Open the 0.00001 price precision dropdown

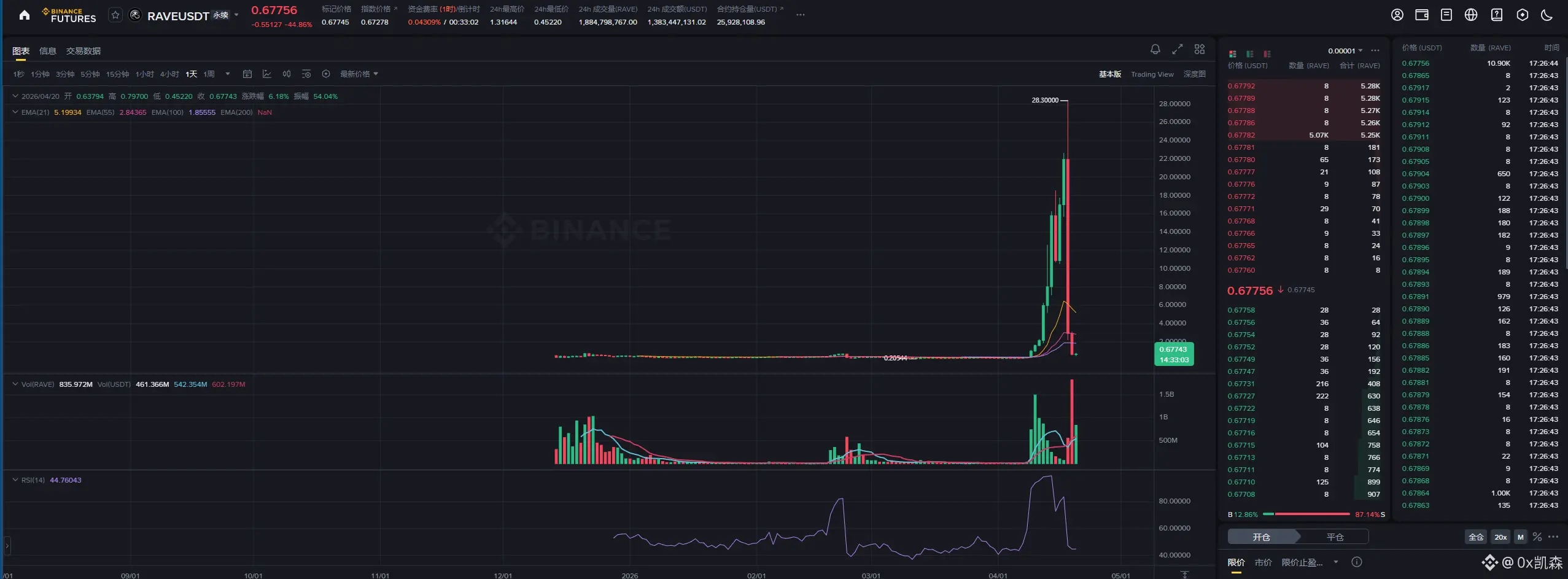[1345, 51]
